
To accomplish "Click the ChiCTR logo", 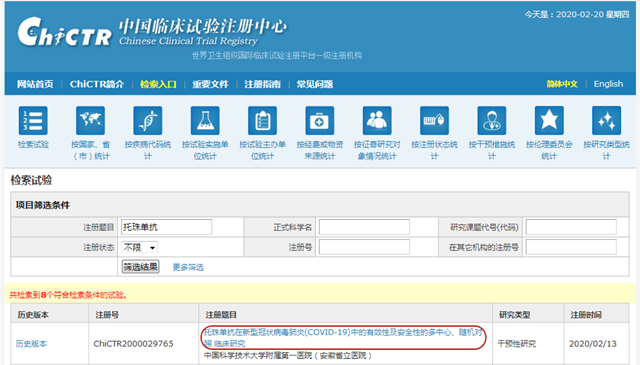I will tap(64, 32).
